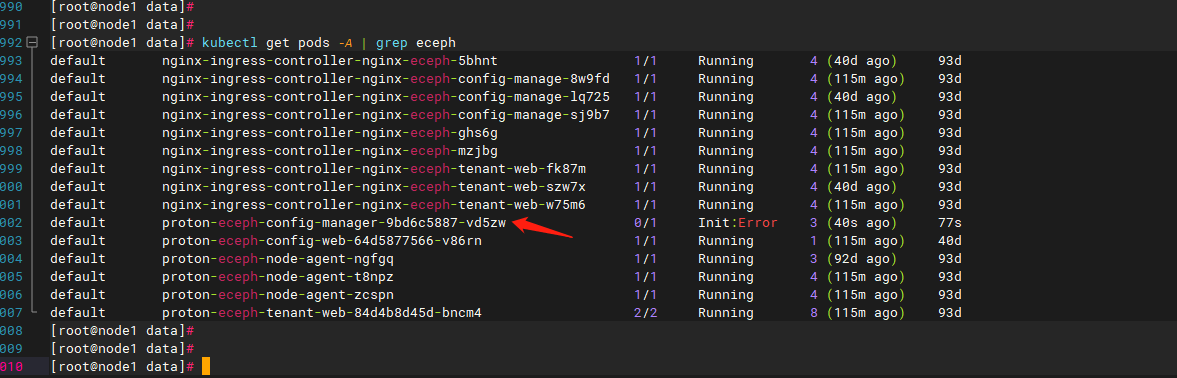Click the prompt text on line 991
This screenshot has width=1177, height=378.
(123, 25)
